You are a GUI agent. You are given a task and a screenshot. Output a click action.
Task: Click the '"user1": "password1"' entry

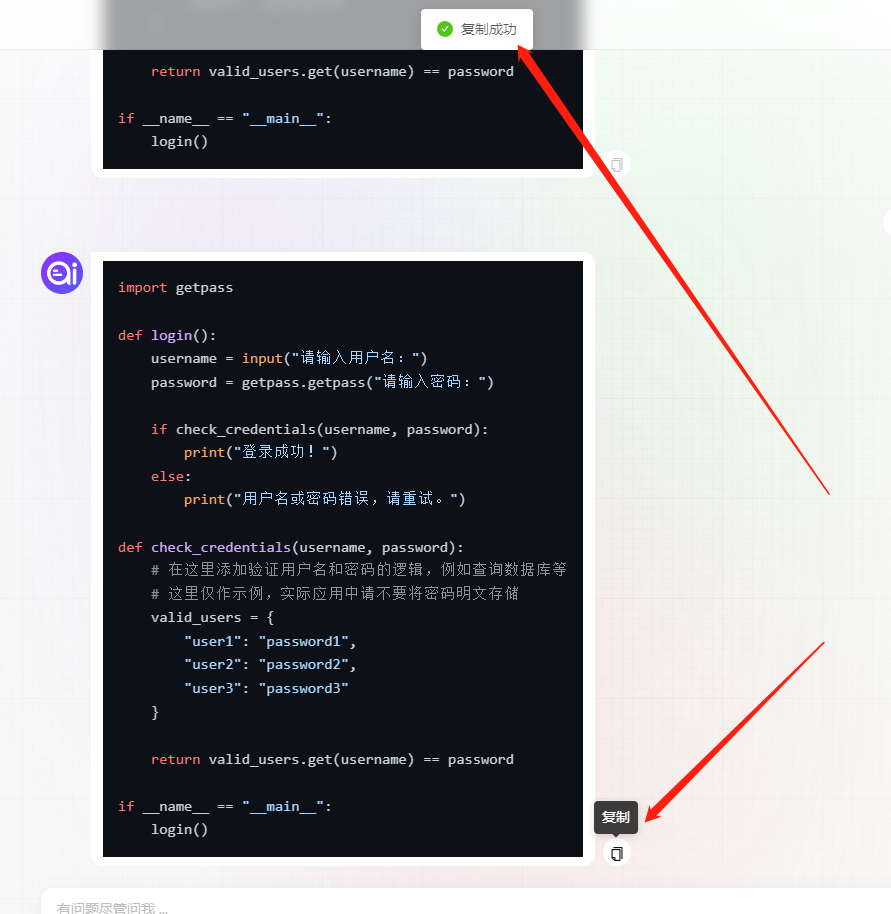pyautogui.click(x=270, y=642)
